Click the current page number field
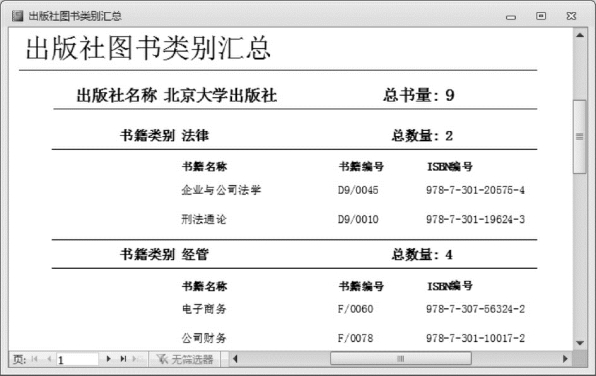596x376 pixels. [78, 360]
